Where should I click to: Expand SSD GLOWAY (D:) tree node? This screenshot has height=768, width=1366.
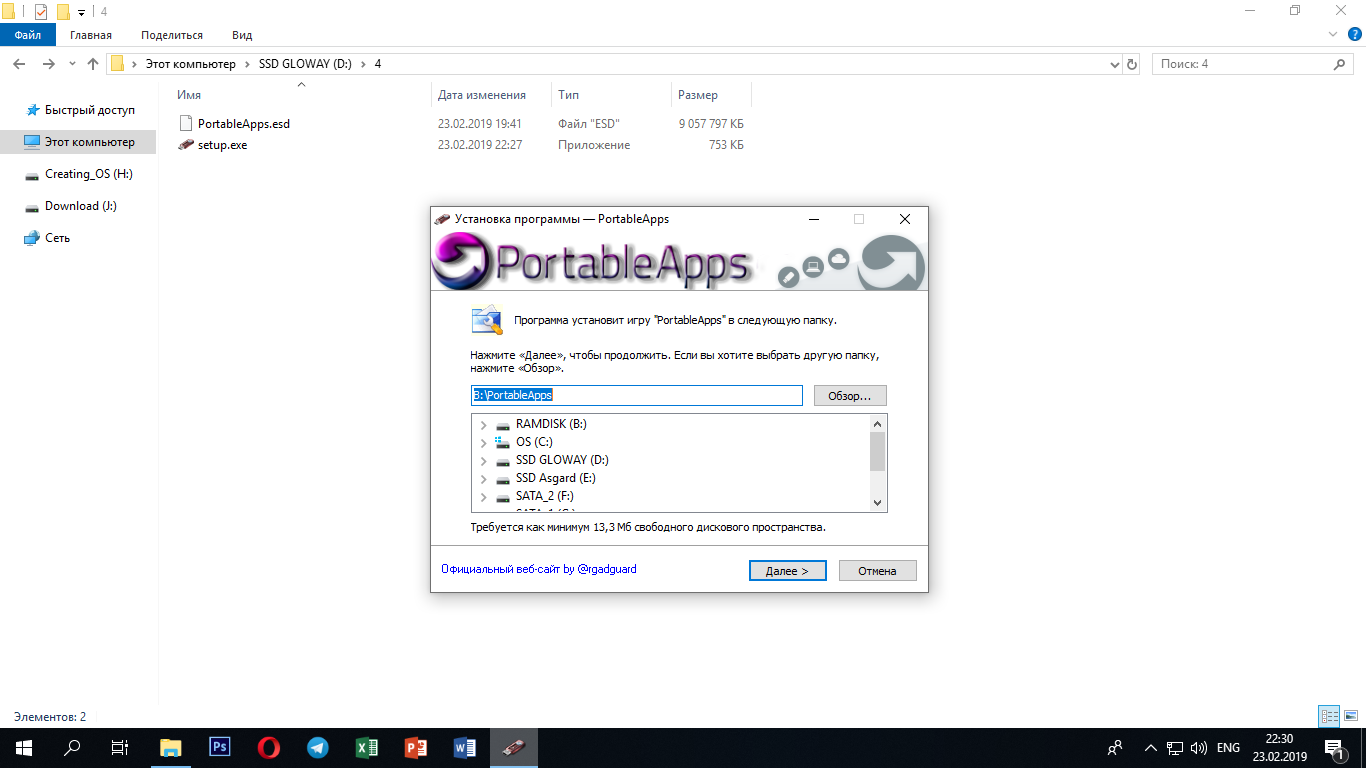(484, 460)
